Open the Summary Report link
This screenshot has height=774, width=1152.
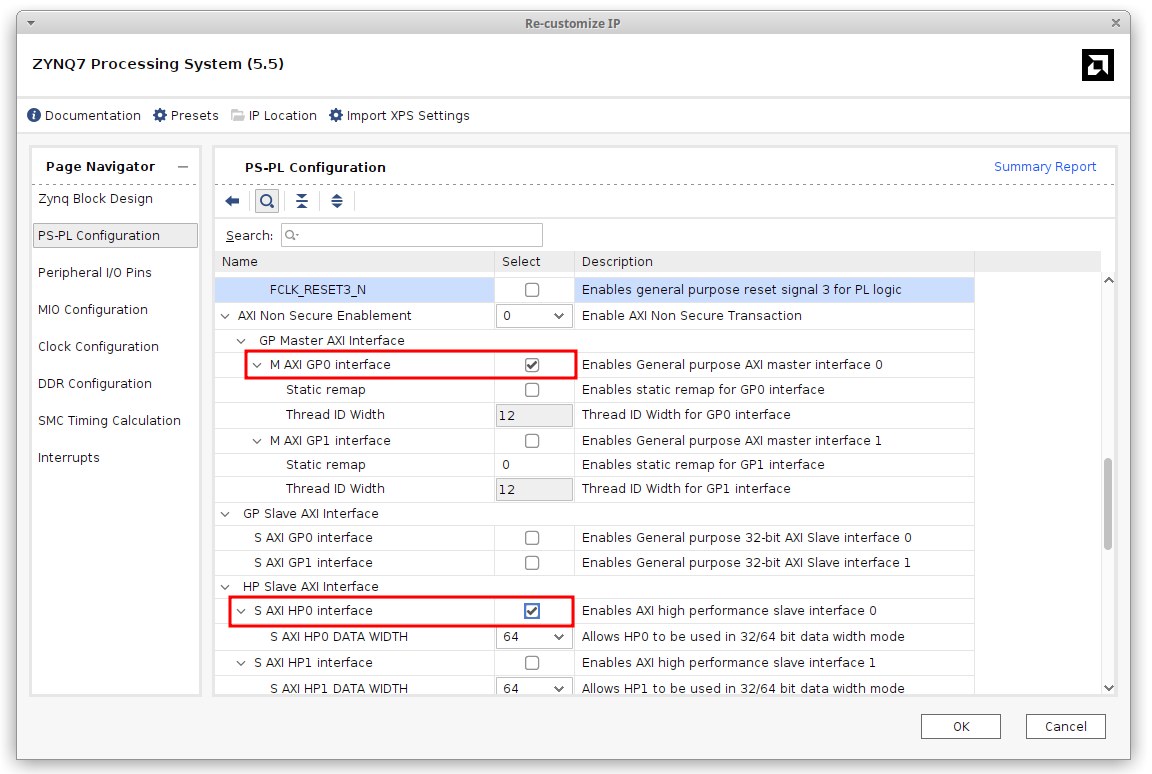coord(1045,167)
